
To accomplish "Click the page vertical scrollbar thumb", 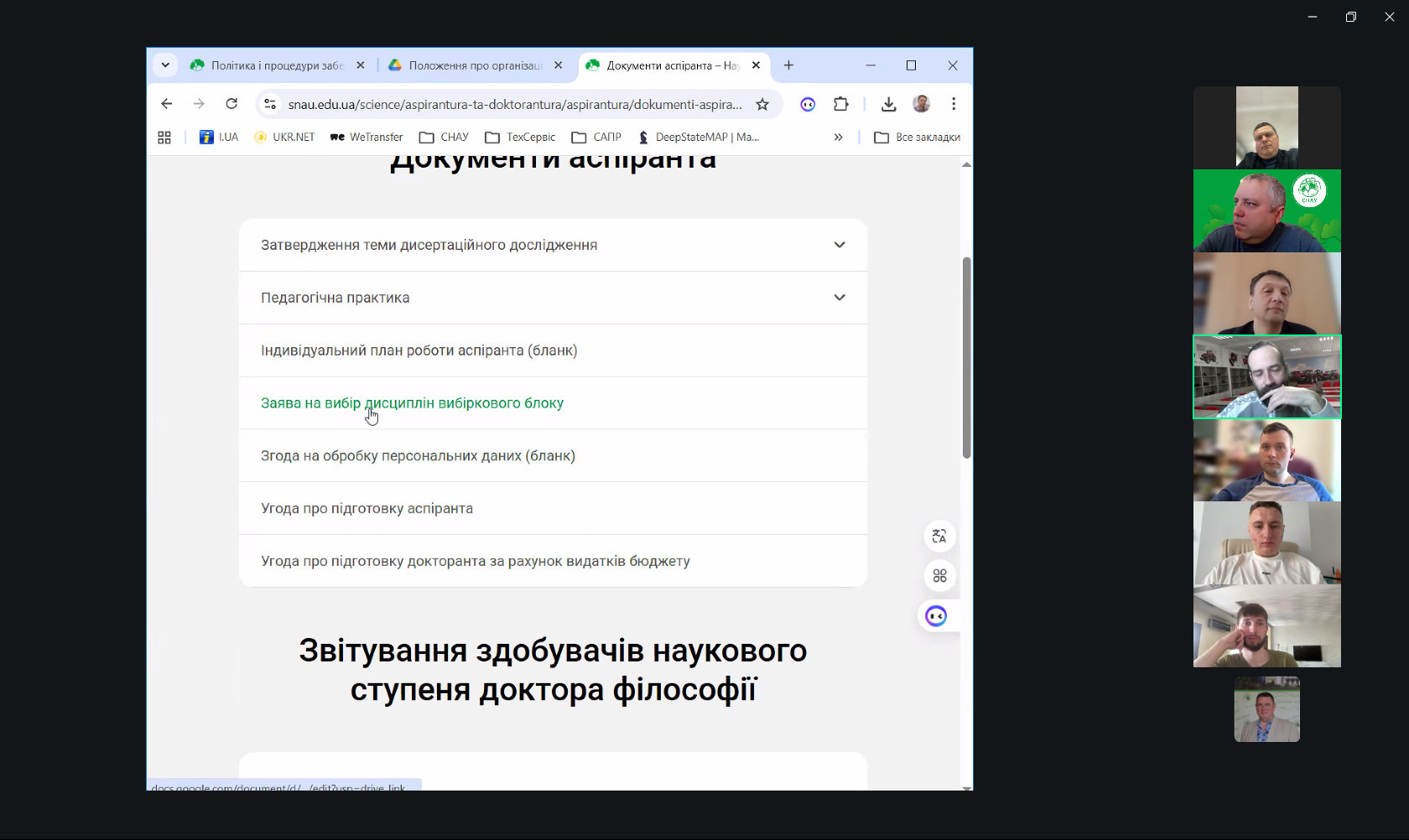I will 966,356.
